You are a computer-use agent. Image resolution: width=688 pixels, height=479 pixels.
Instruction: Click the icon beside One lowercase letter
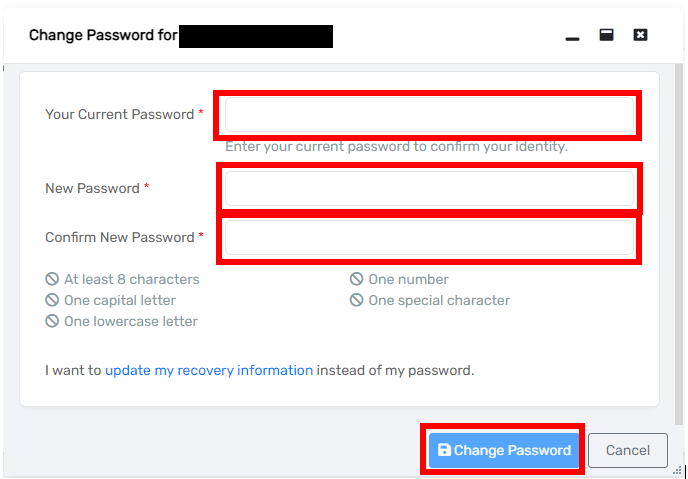pos(52,322)
